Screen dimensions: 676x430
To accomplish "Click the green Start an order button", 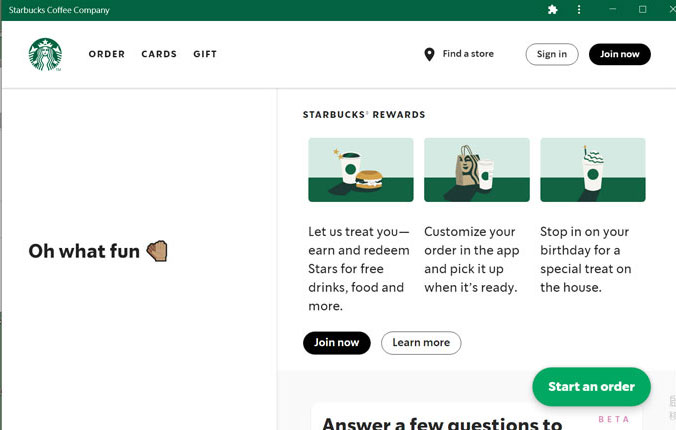I will (x=592, y=387).
